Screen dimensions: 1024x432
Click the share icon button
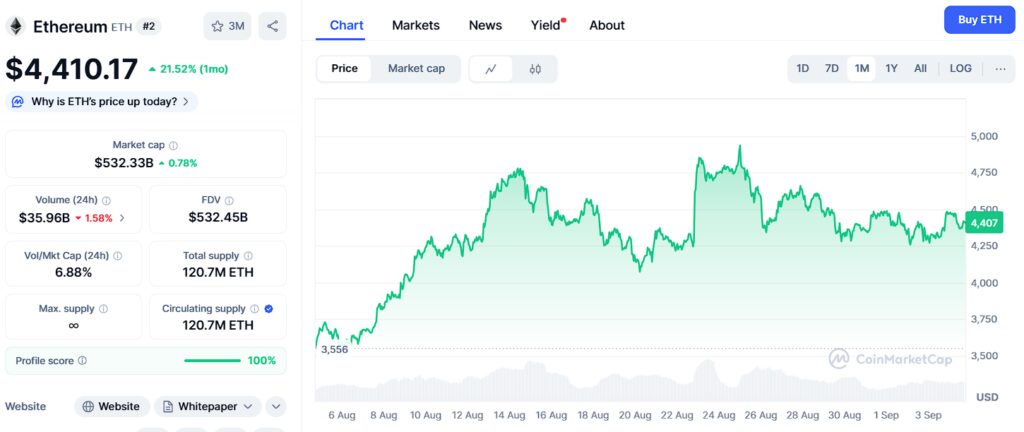pos(272,26)
